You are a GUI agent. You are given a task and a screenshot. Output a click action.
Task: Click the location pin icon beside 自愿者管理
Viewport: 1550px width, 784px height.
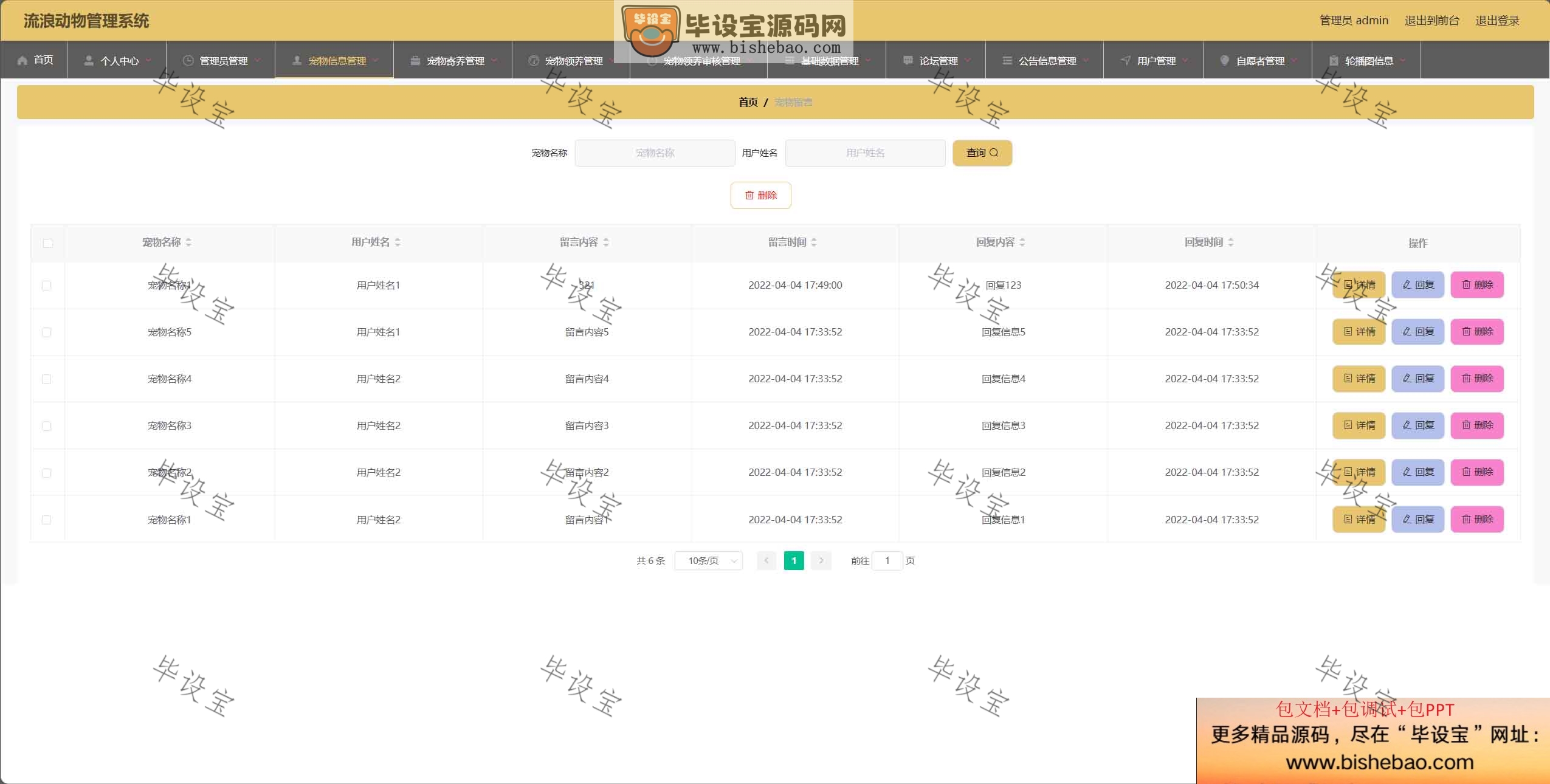tap(1225, 60)
